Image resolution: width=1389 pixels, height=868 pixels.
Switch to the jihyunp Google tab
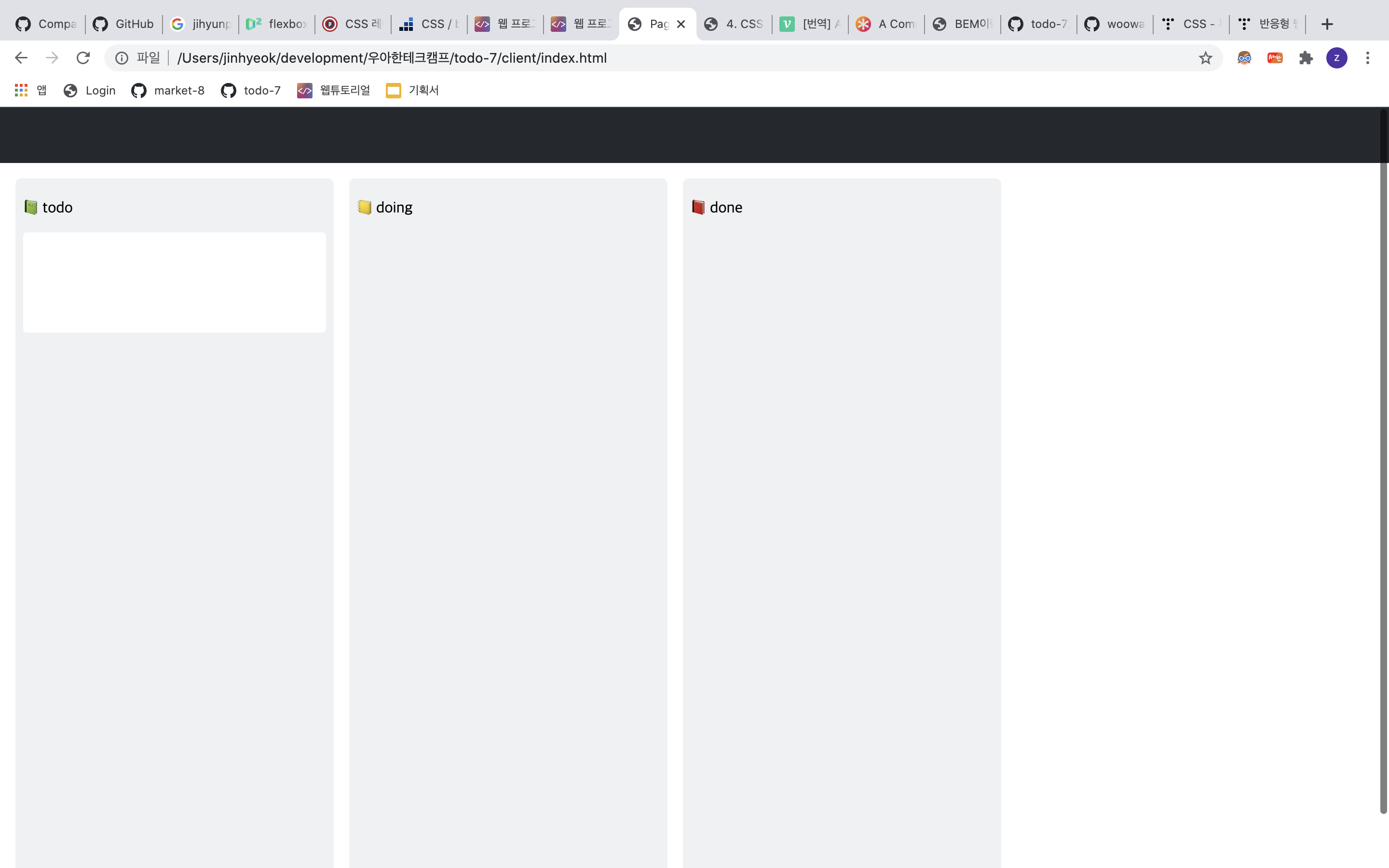click(x=200, y=24)
